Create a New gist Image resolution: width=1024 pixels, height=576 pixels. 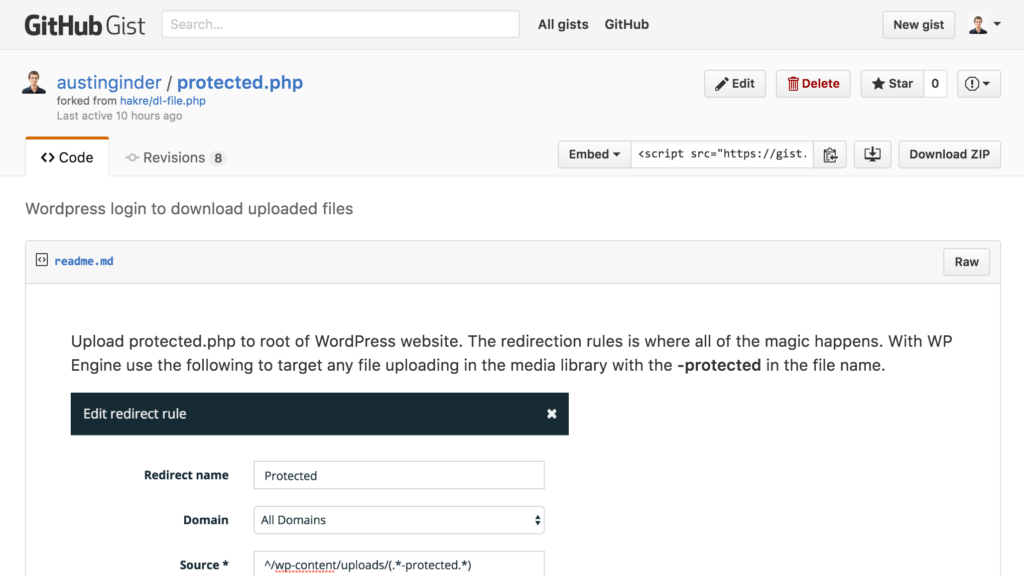click(917, 24)
